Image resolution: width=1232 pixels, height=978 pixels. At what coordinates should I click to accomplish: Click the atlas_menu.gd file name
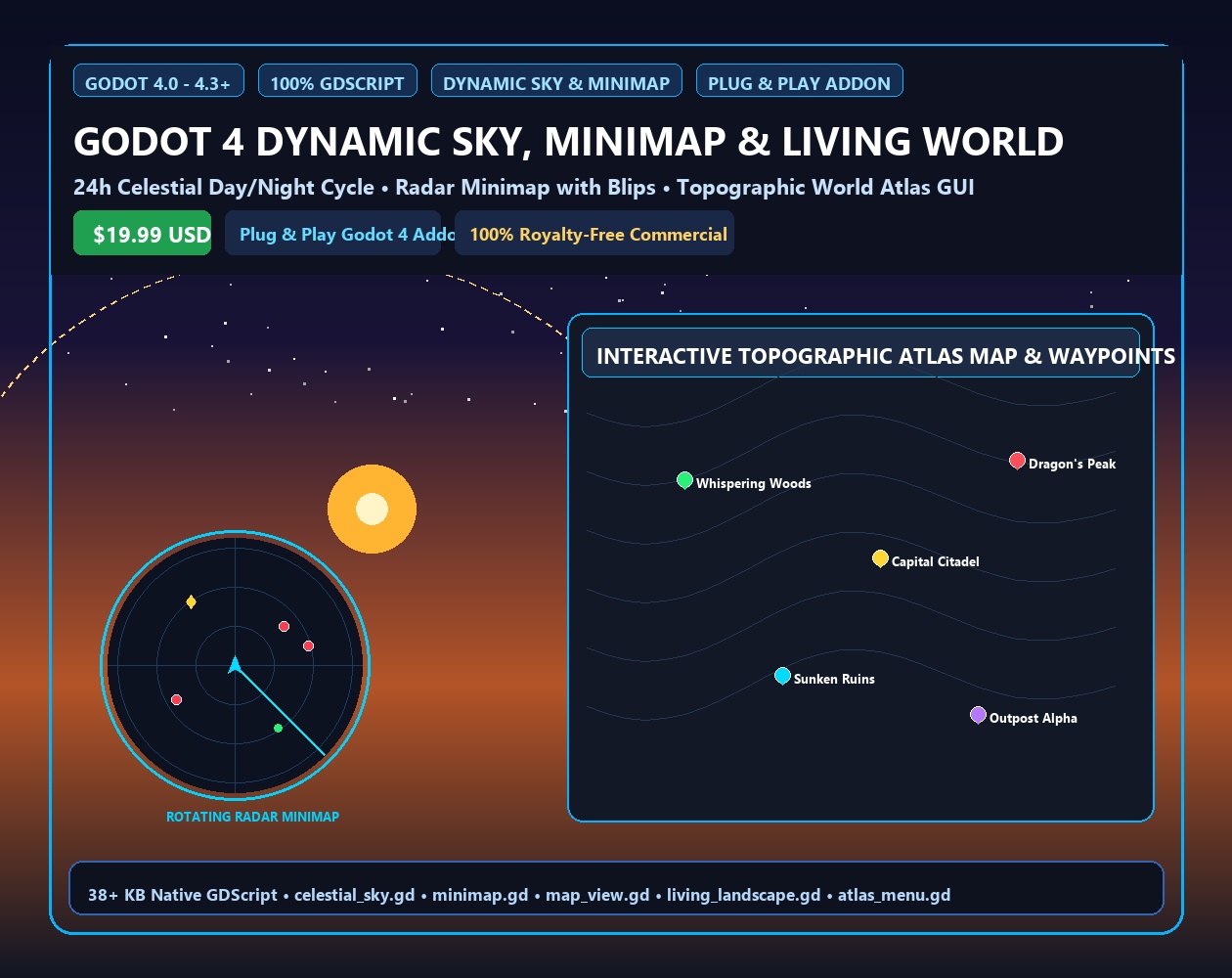[894, 895]
